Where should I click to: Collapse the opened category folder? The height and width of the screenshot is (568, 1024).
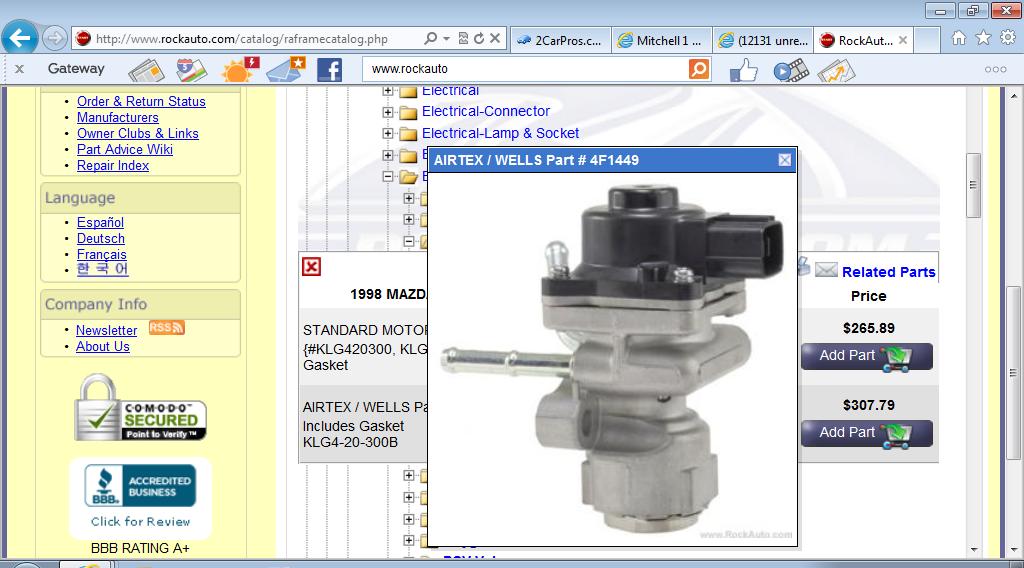pyautogui.click(x=388, y=176)
